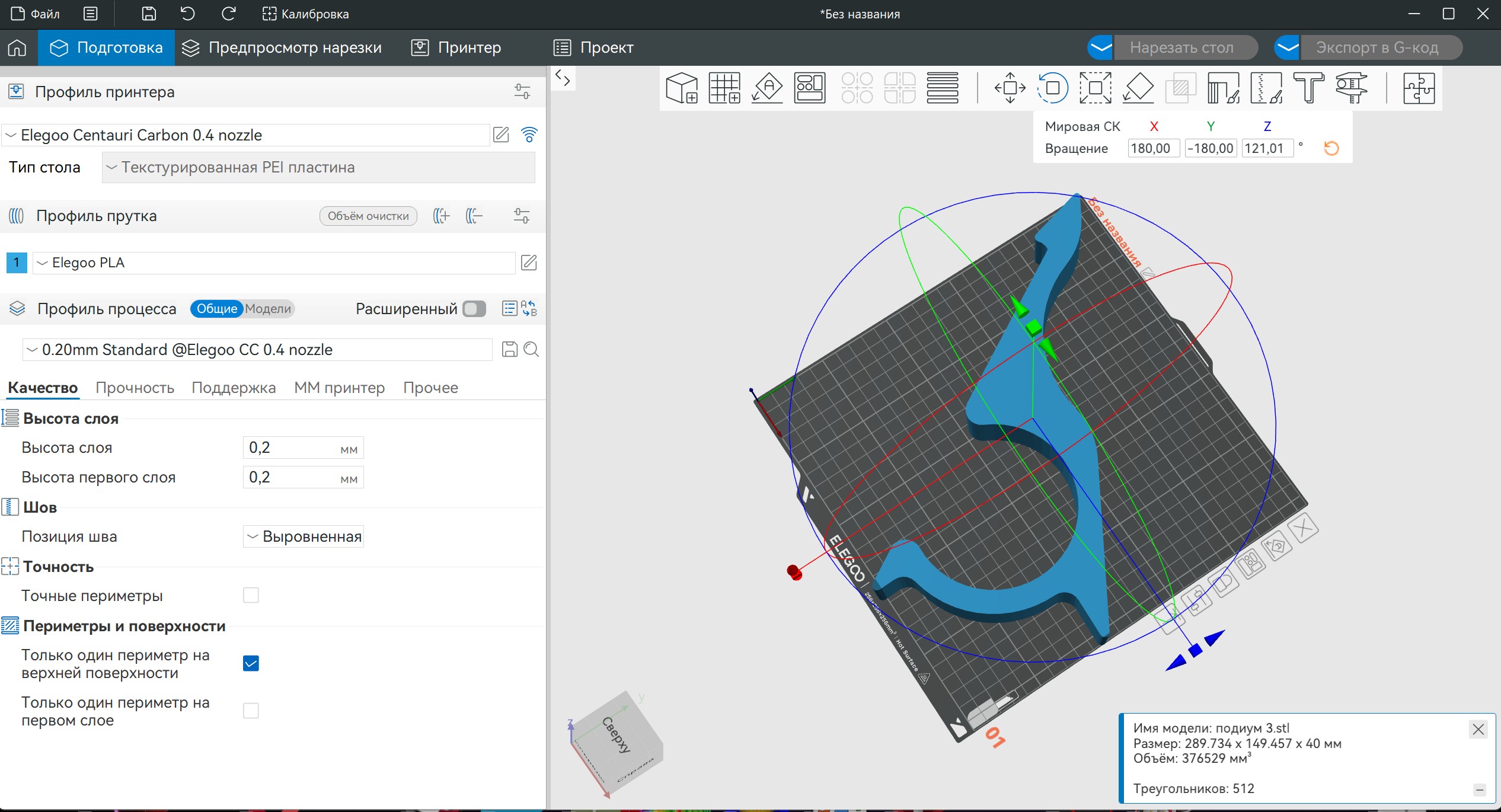Reset rotation with the orange arrow
The height and width of the screenshot is (812, 1501).
1331,148
